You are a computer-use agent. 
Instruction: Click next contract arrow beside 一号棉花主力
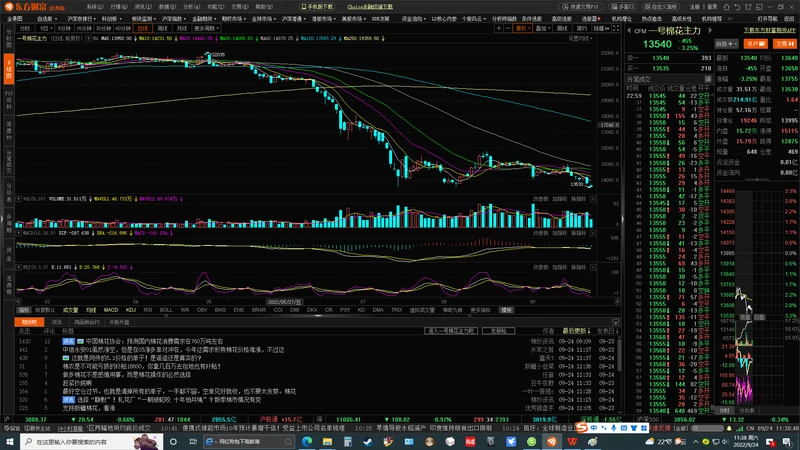[x=710, y=31]
